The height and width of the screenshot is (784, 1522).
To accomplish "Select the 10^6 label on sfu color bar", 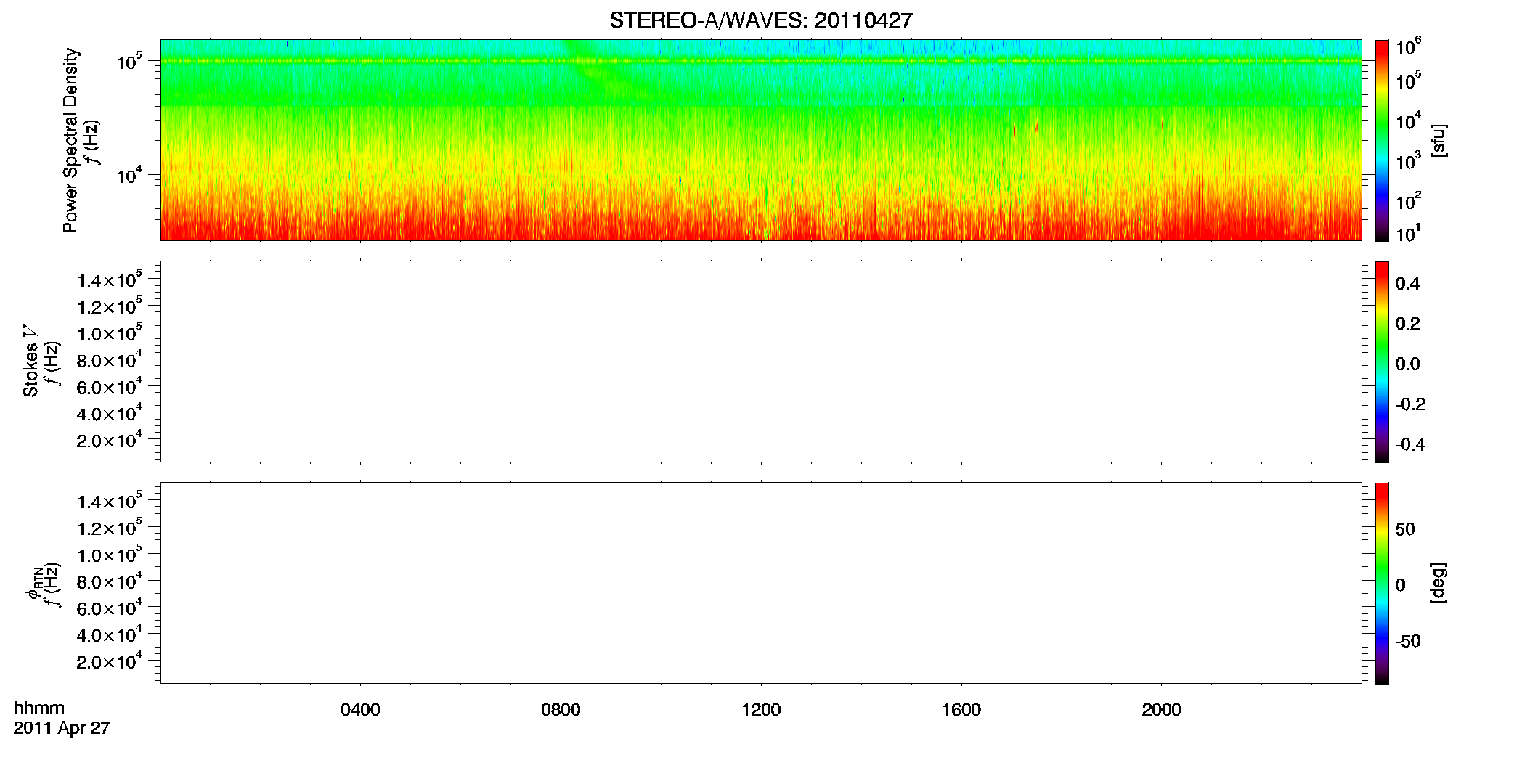I will tap(1408, 47).
